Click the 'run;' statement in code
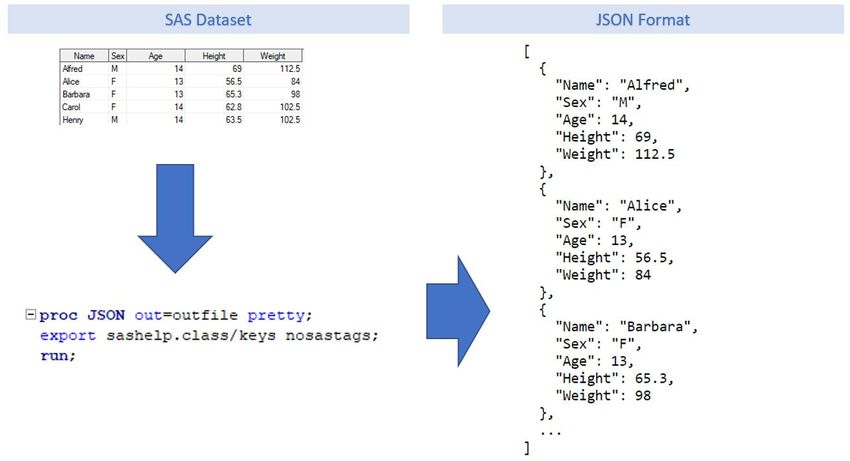The height and width of the screenshot is (461, 850). coord(57,356)
